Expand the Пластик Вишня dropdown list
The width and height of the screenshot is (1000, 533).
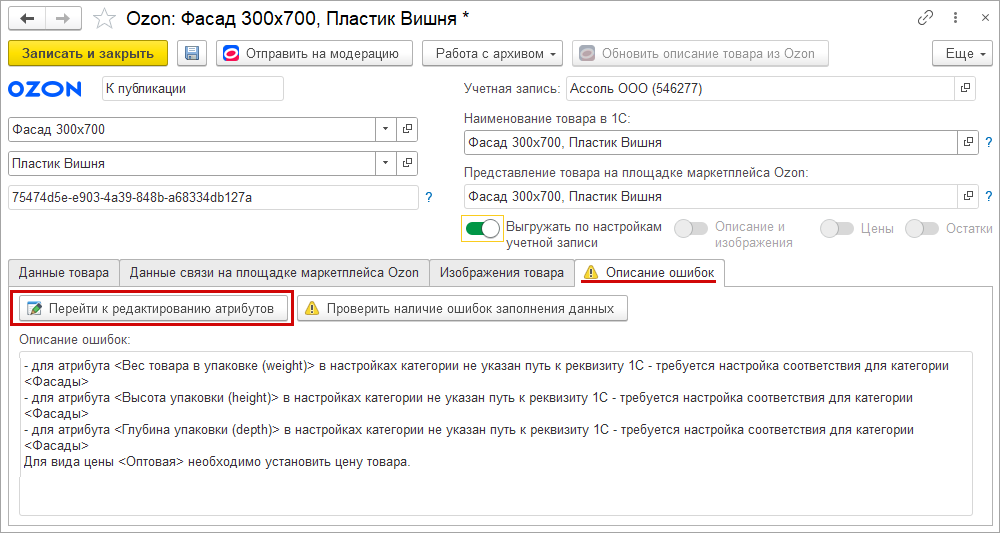pos(385,164)
